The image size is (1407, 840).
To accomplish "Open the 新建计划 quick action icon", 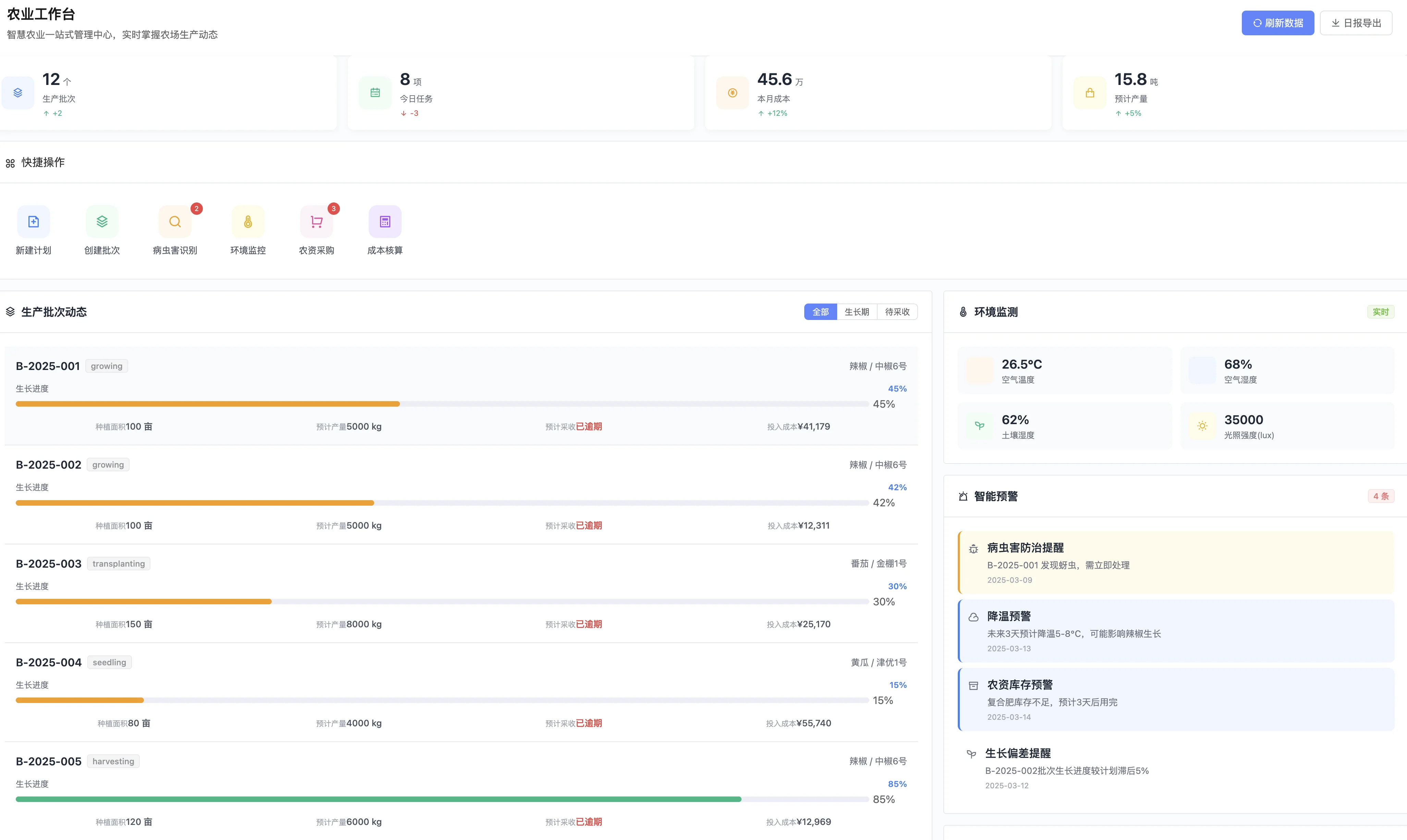I will point(33,221).
